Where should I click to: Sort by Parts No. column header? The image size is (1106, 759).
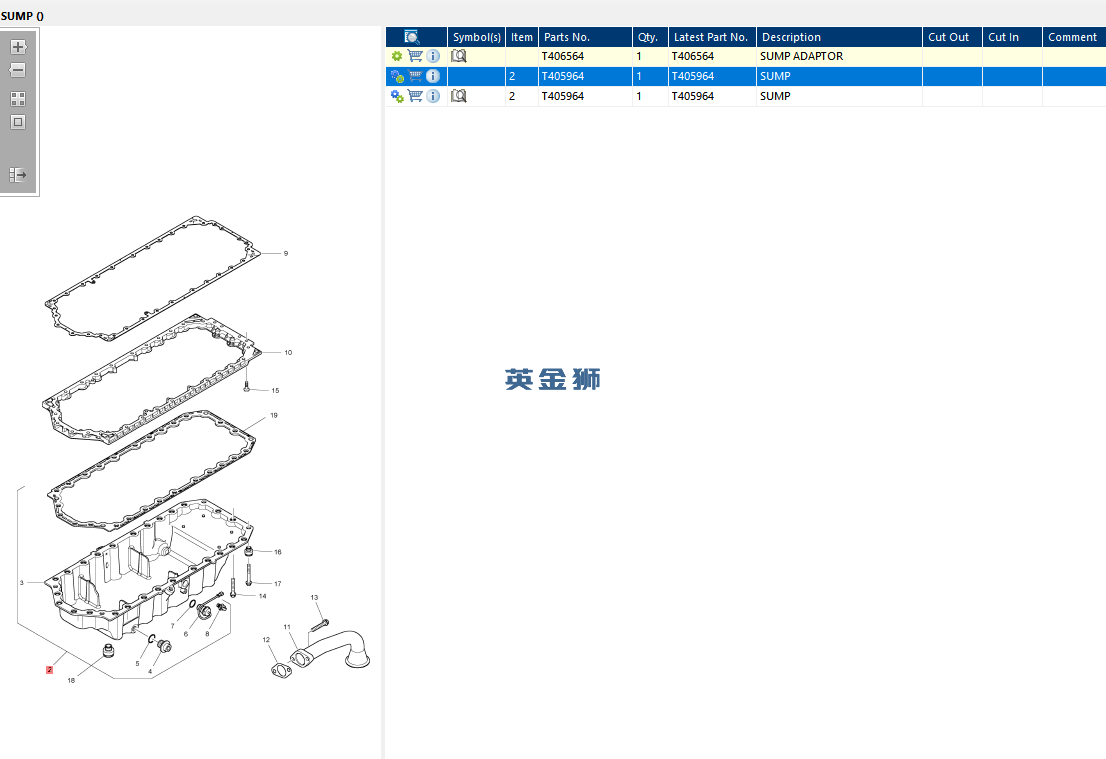click(585, 37)
